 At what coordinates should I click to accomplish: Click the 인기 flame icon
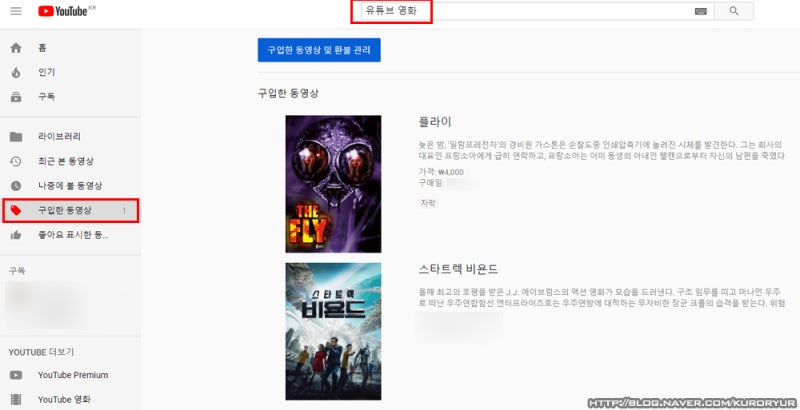point(16,72)
